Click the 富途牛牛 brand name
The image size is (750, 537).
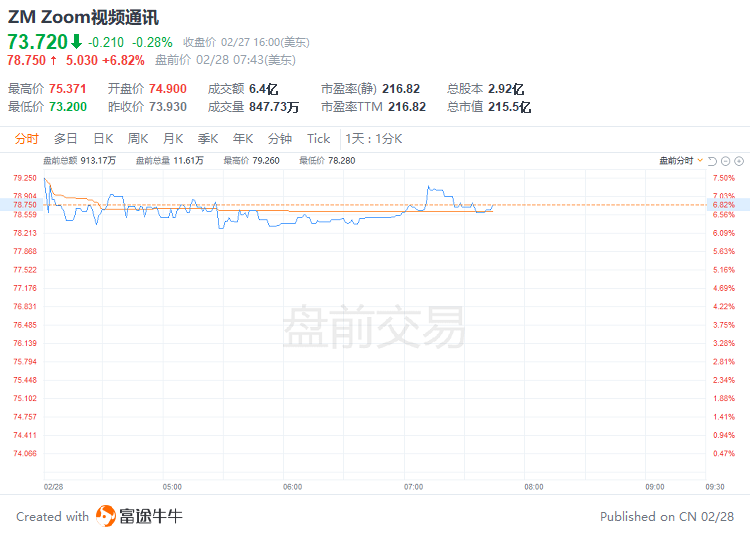pyautogui.click(x=151, y=516)
